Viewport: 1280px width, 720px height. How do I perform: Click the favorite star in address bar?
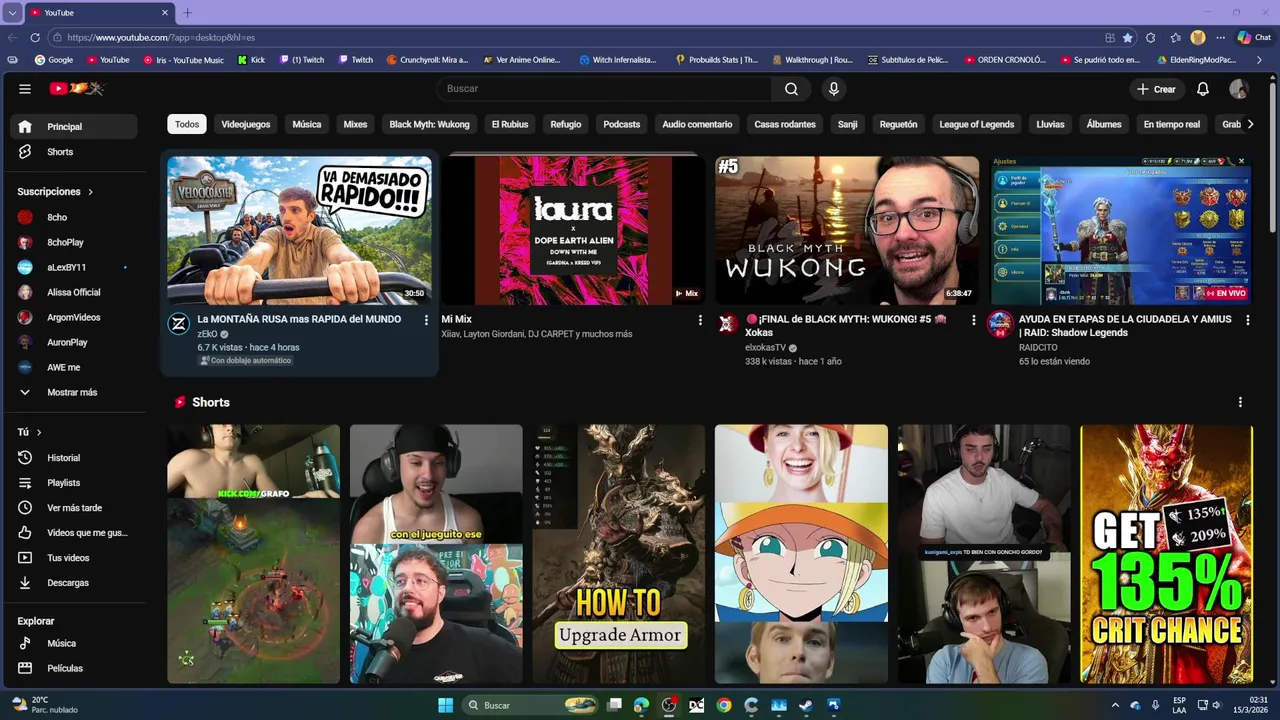click(1128, 37)
